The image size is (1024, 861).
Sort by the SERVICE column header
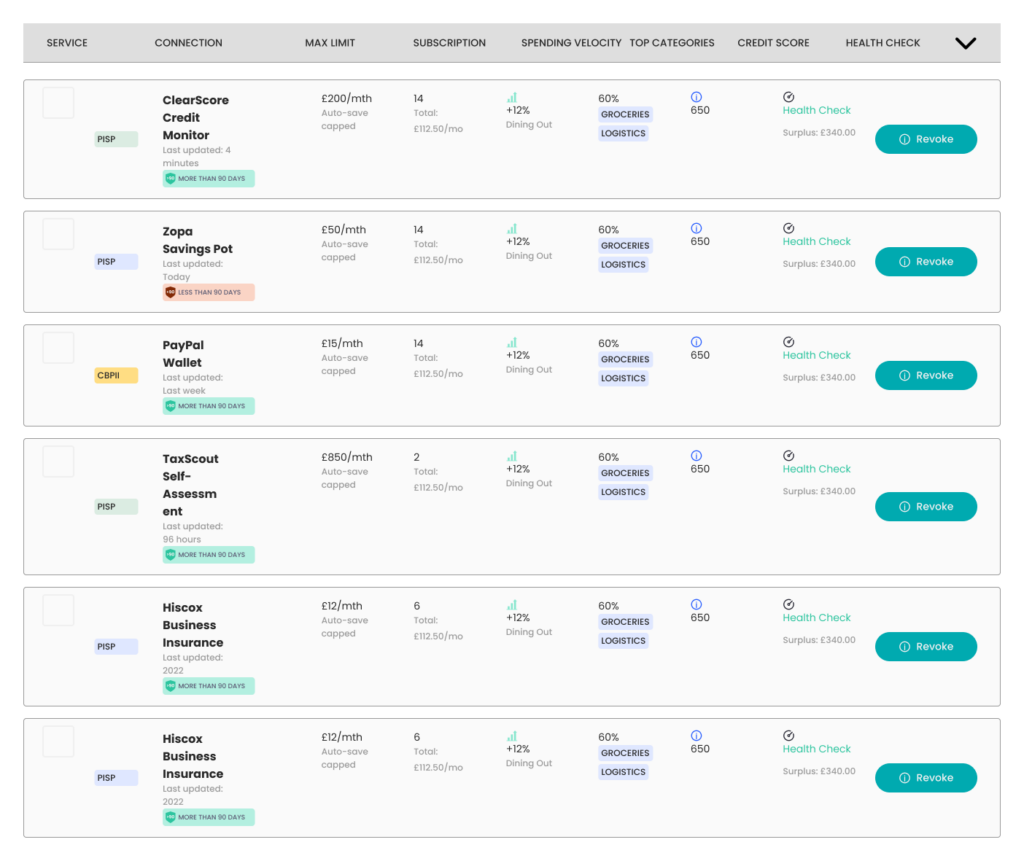point(67,43)
